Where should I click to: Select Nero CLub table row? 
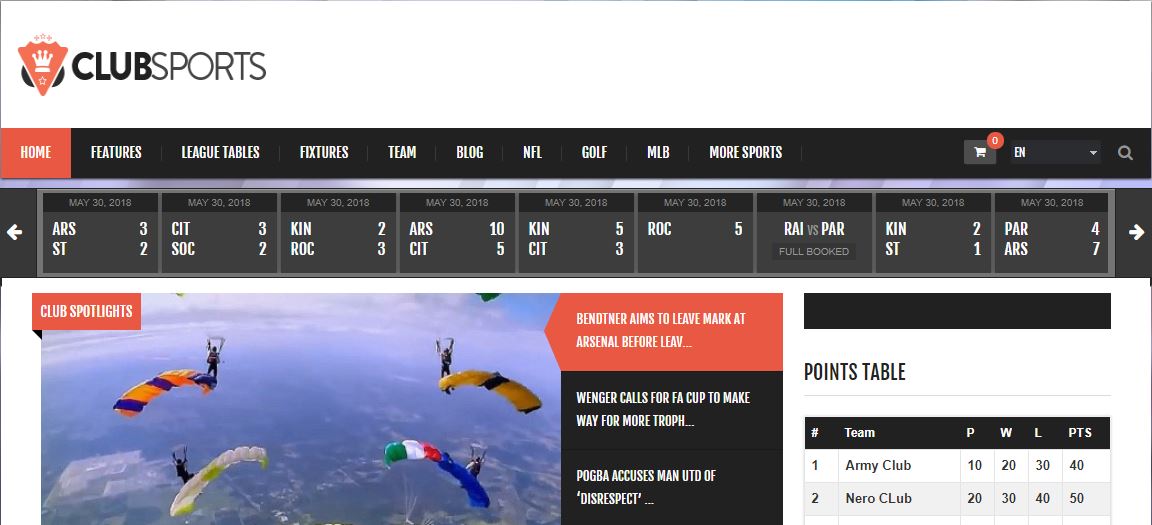[957, 499]
